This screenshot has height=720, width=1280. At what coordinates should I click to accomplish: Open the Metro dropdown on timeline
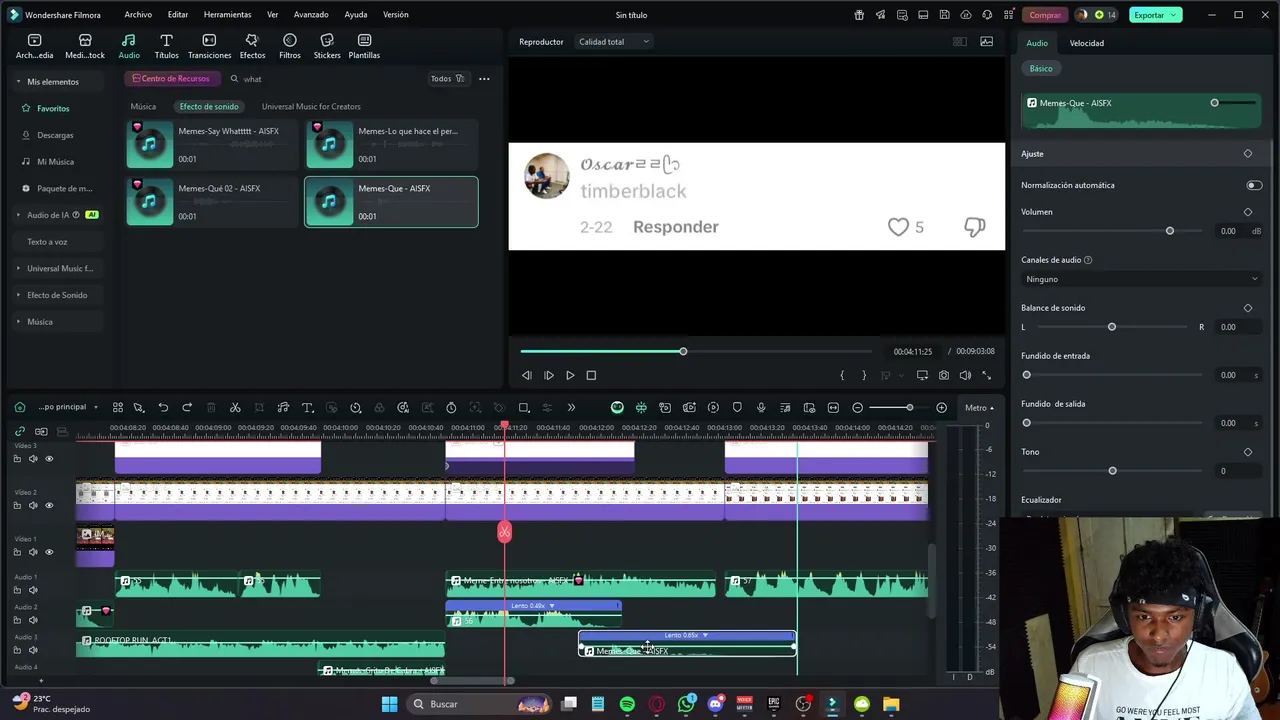(980, 408)
